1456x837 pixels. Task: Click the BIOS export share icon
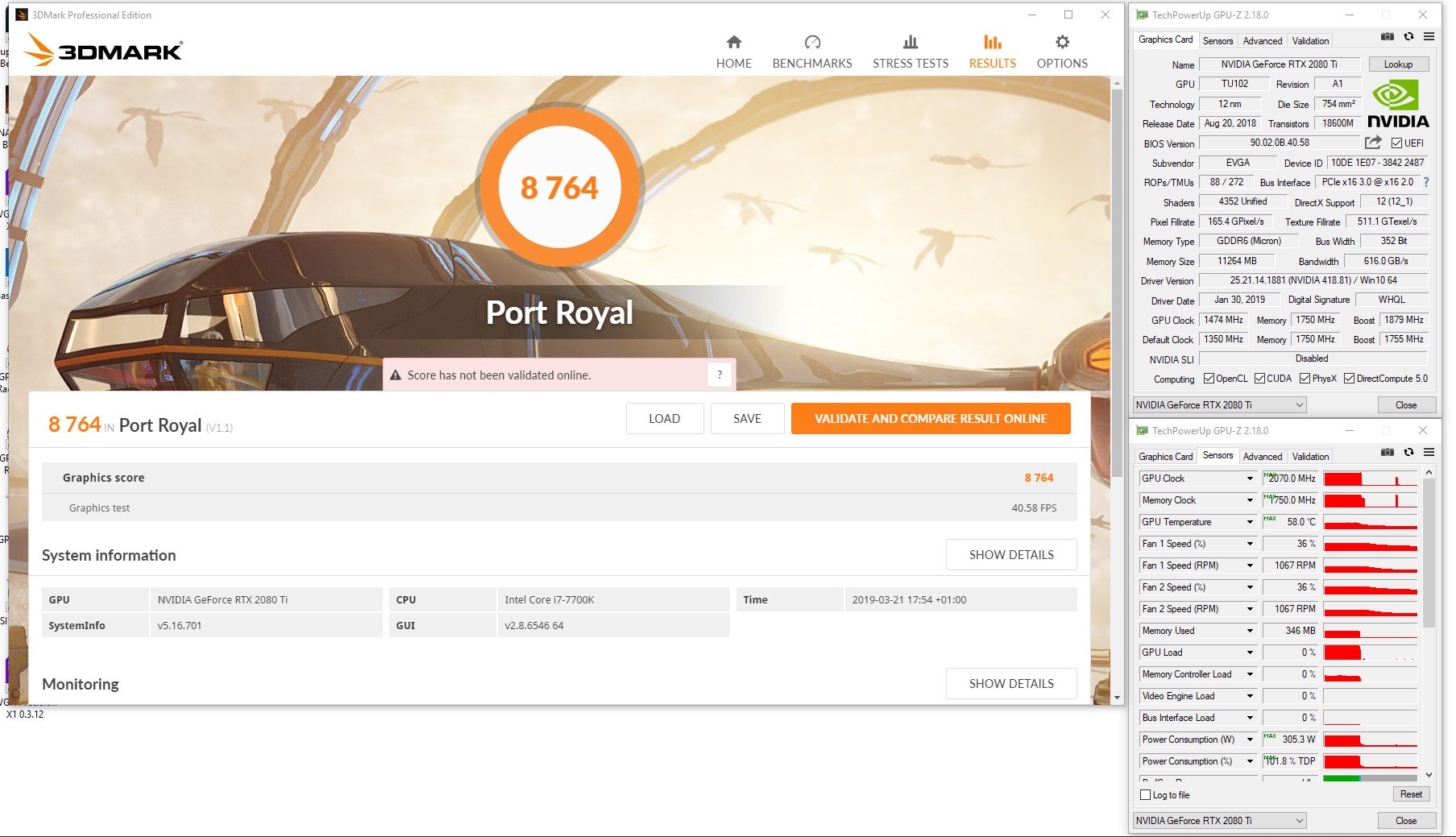pyautogui.click(x=1373, y=143)
